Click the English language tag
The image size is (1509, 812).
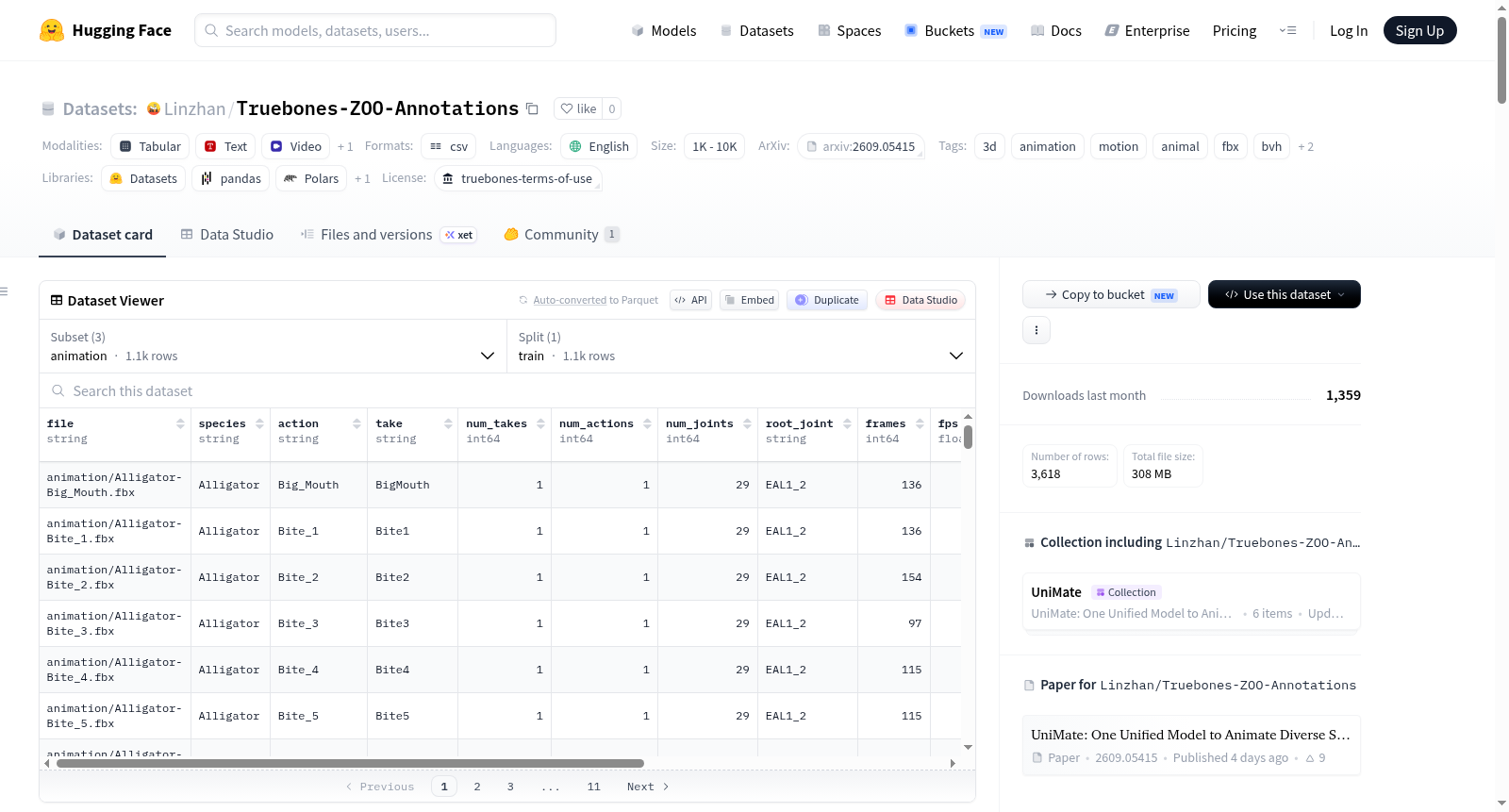click(x=599, y=146)
